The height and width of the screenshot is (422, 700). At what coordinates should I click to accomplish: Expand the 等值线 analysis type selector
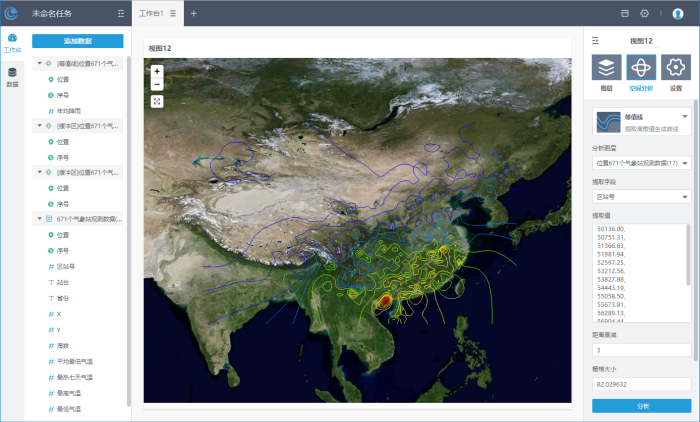pyautogui.click(x=684, y=117)
